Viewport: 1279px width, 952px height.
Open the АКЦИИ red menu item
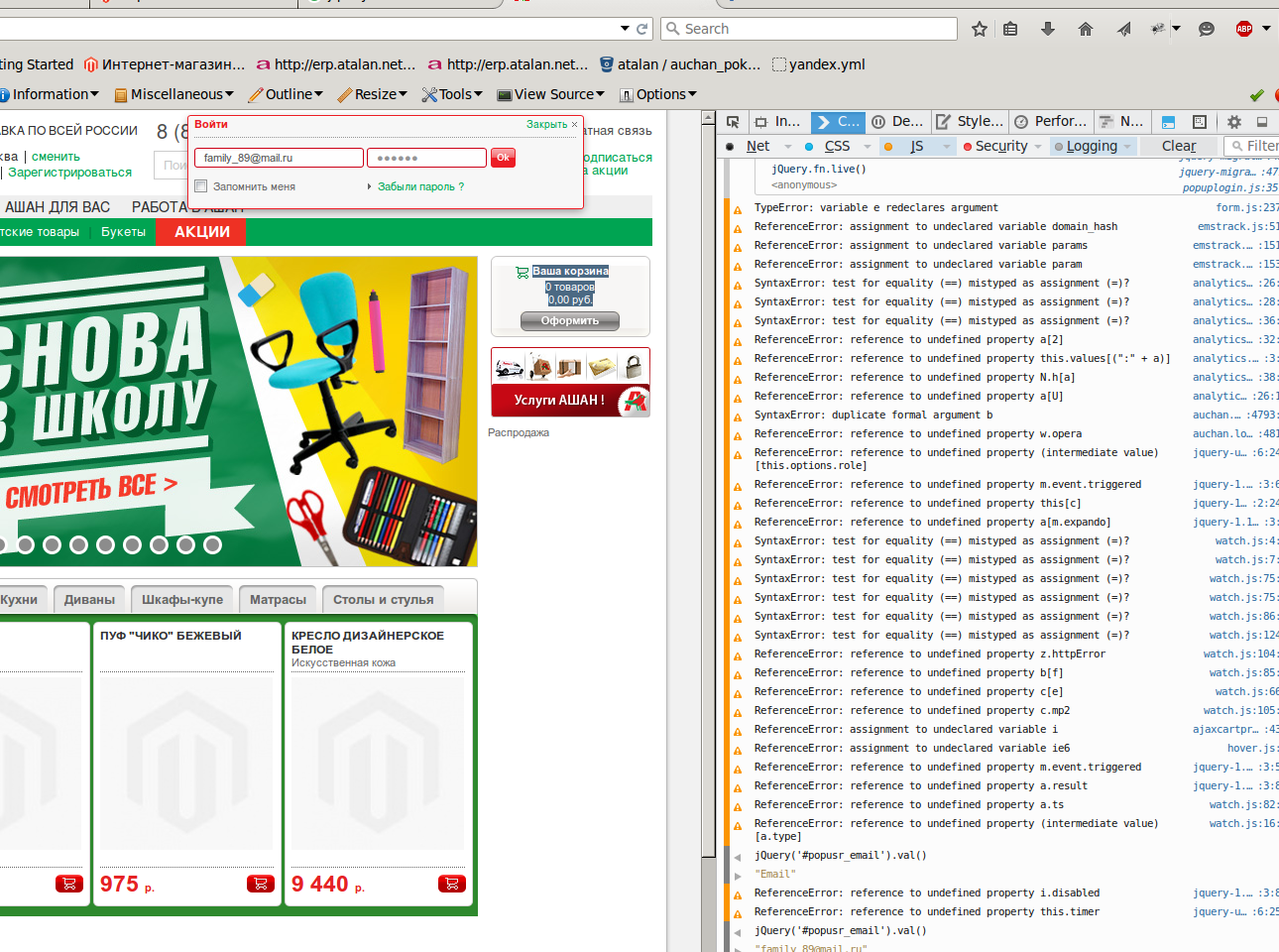201,232
